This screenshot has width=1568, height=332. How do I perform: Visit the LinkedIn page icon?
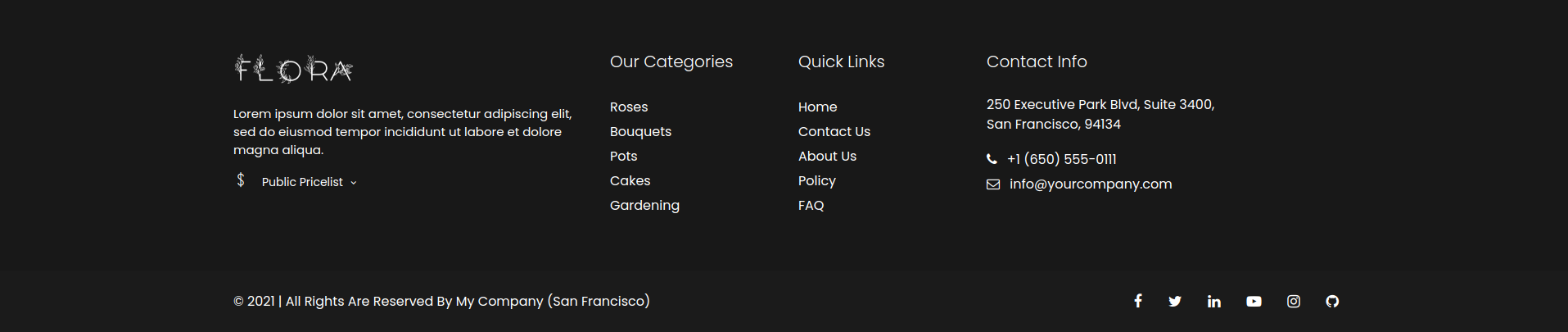[x=1214, y=302]
